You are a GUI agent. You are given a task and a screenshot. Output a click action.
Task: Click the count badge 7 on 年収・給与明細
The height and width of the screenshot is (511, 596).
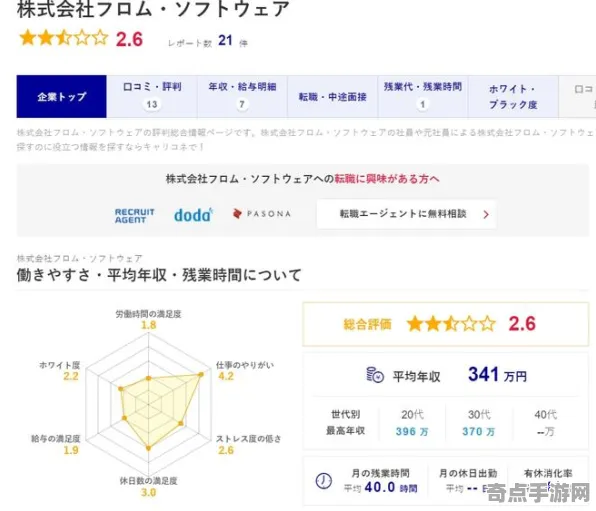coord(242,104)
